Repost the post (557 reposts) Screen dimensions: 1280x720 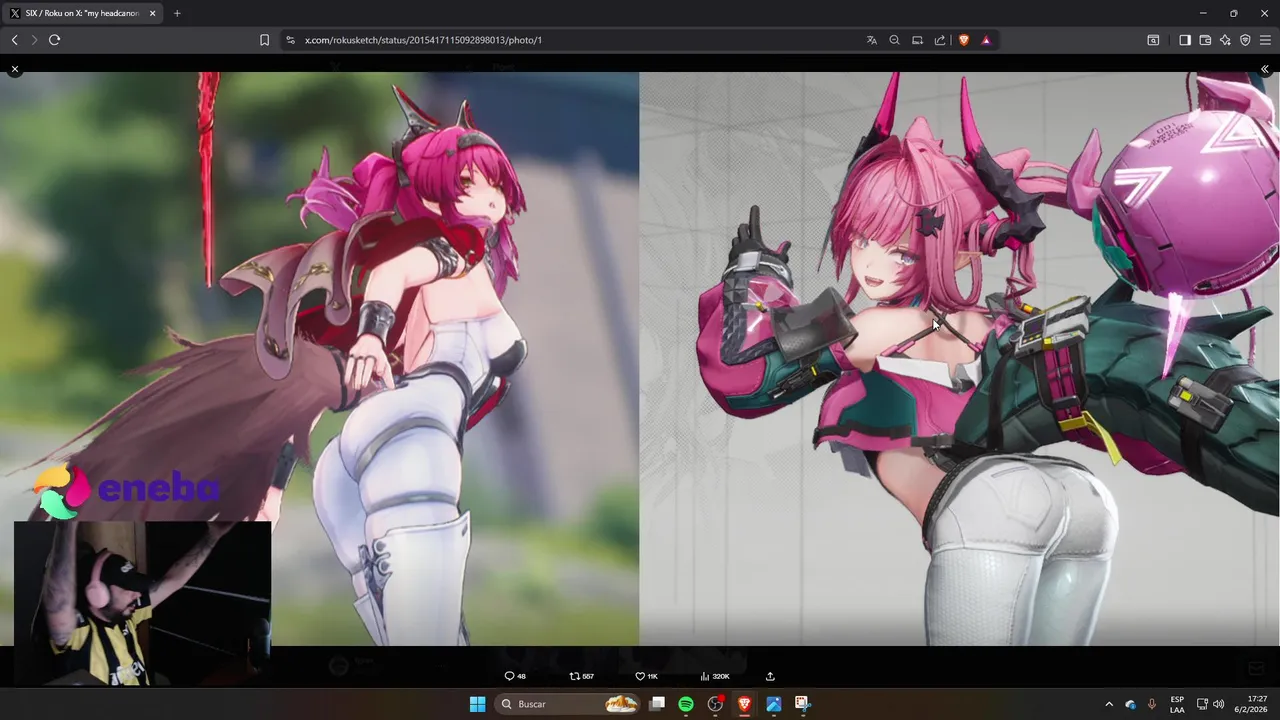point(581,676)
